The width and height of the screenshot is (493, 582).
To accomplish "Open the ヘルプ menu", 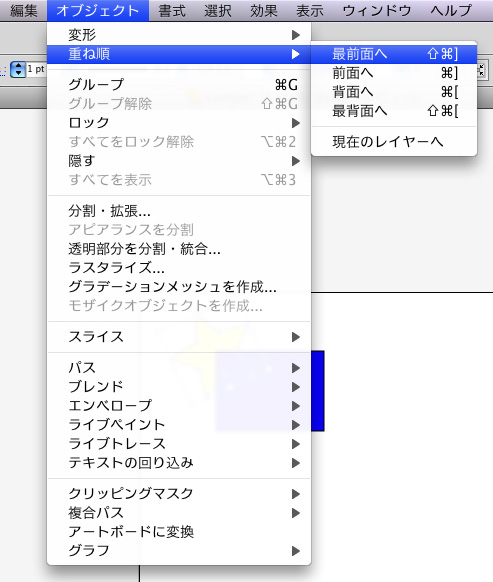I will (451, 10).
